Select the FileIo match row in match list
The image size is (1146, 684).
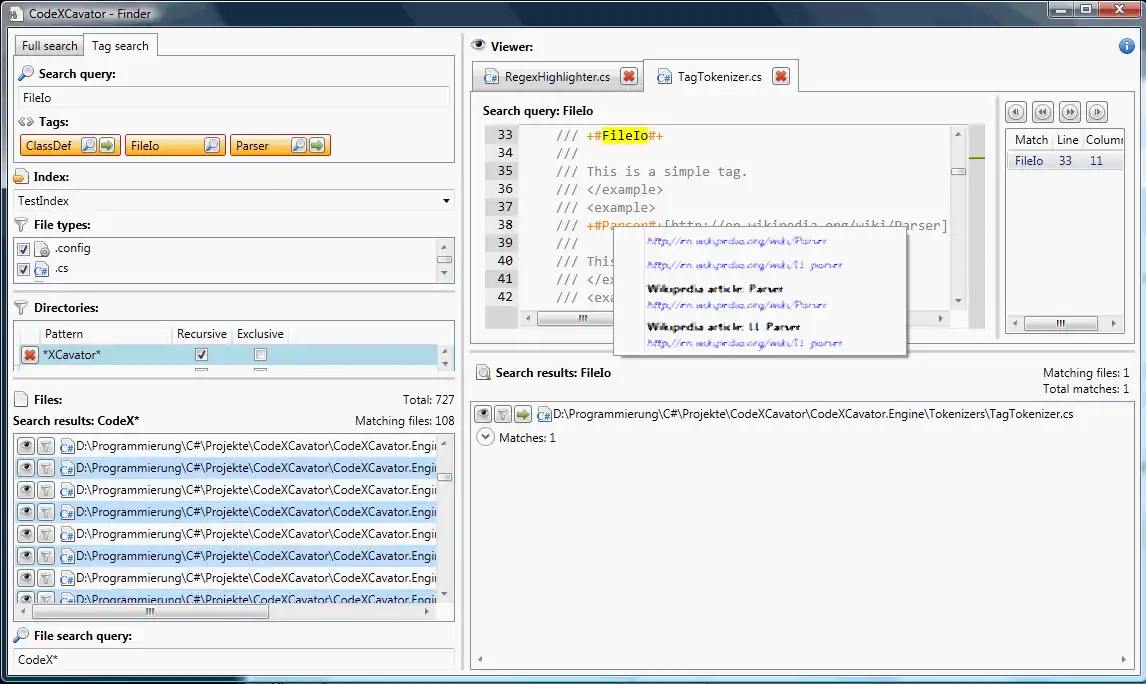point(1065,161)
